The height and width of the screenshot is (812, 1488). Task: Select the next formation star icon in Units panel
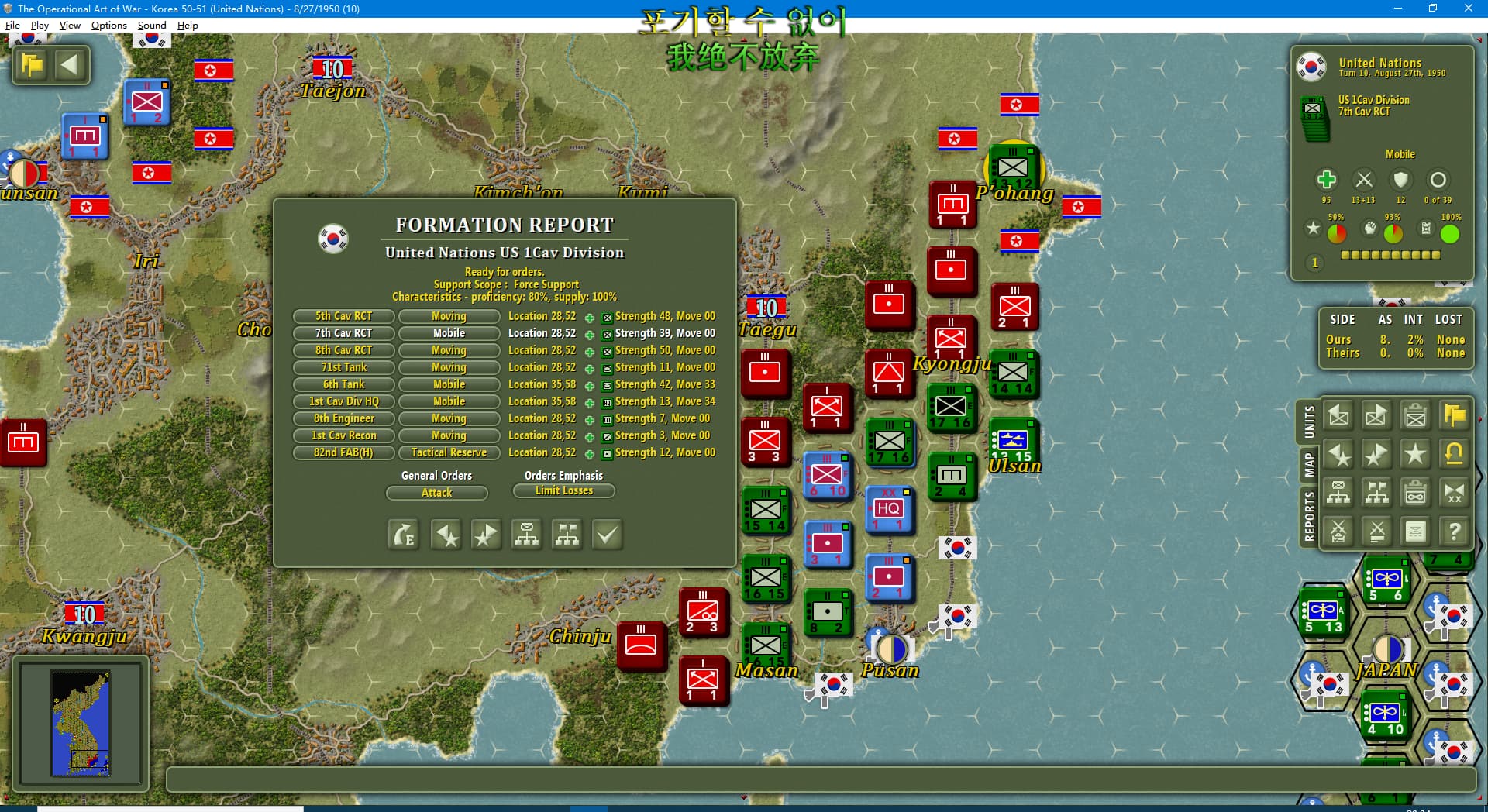(x=1376, y=454)
